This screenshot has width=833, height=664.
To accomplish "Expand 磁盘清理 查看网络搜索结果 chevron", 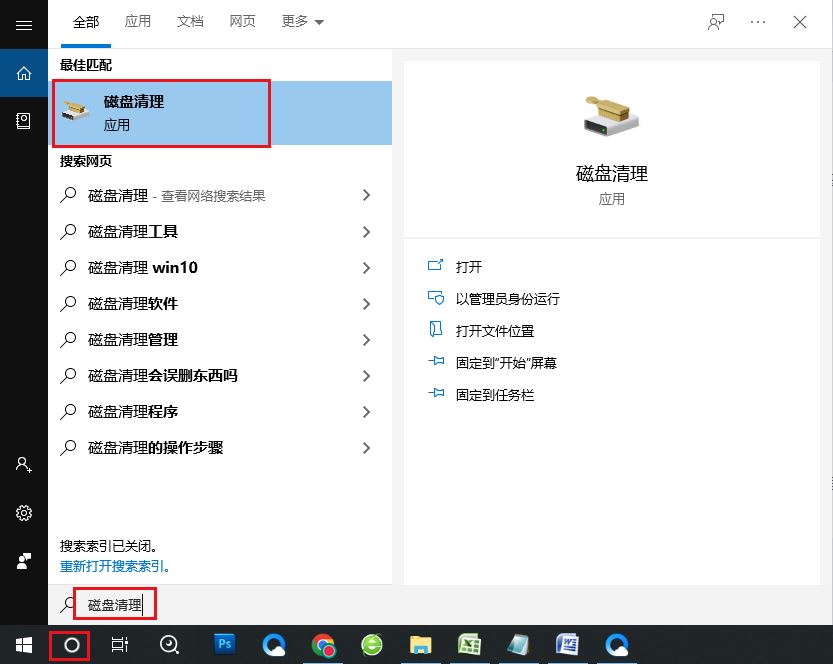I will pyautogui.click(x=366, y=195).
